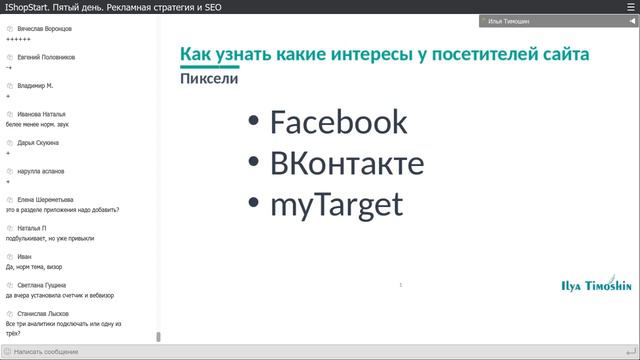Screen dimensions: 640x360
Task: Click the chat list scrollbar thumb
Action: pos(158,337)
